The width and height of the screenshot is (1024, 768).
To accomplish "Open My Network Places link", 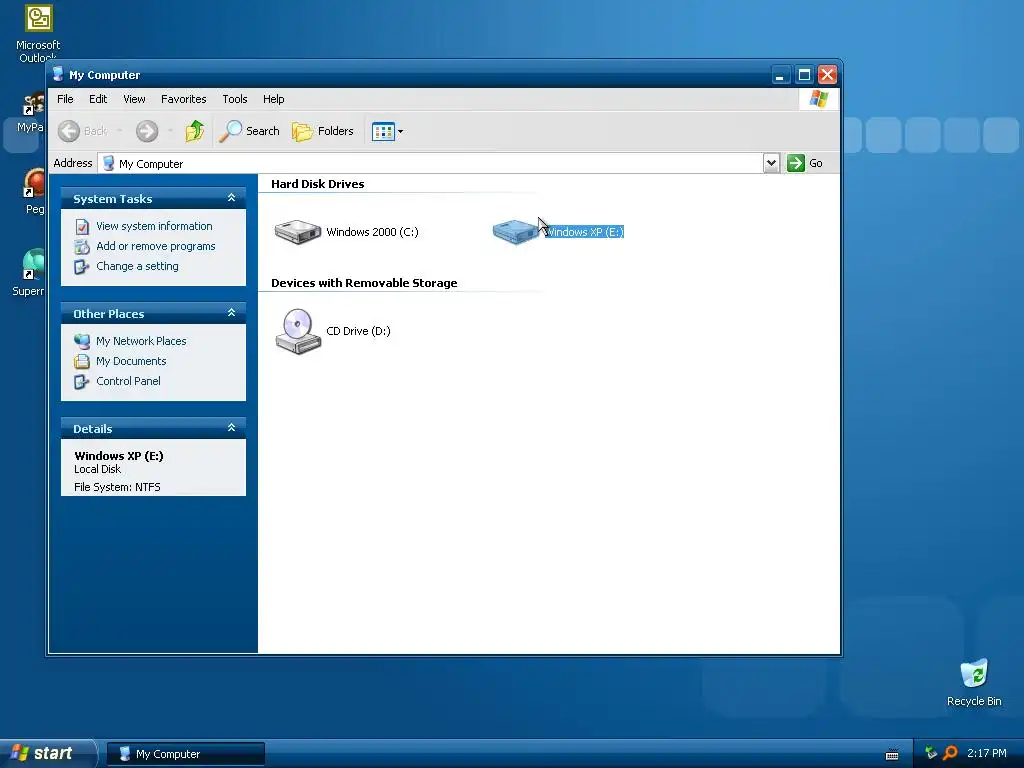I will [x=141, y=341].
